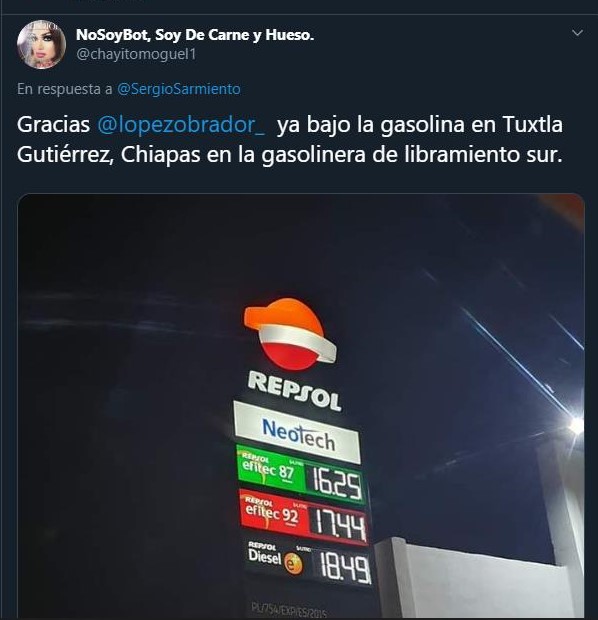This screenshot has width=598, height=620.
Task: Click the 16.25 price display
Action: click(337, 484)
